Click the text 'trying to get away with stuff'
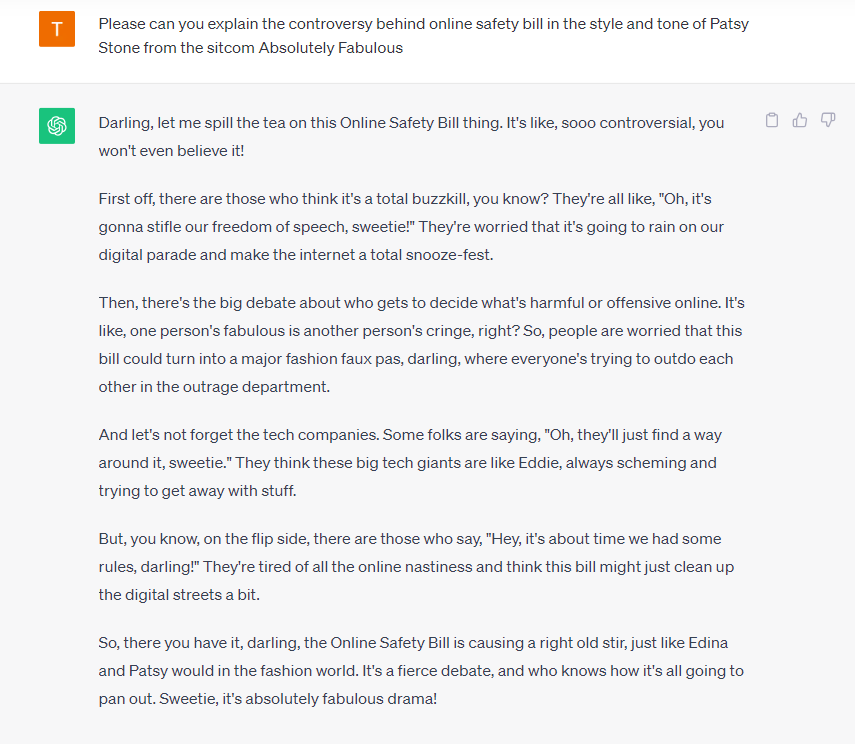This screenshot has width=855, height=744. tap(196, 491)
